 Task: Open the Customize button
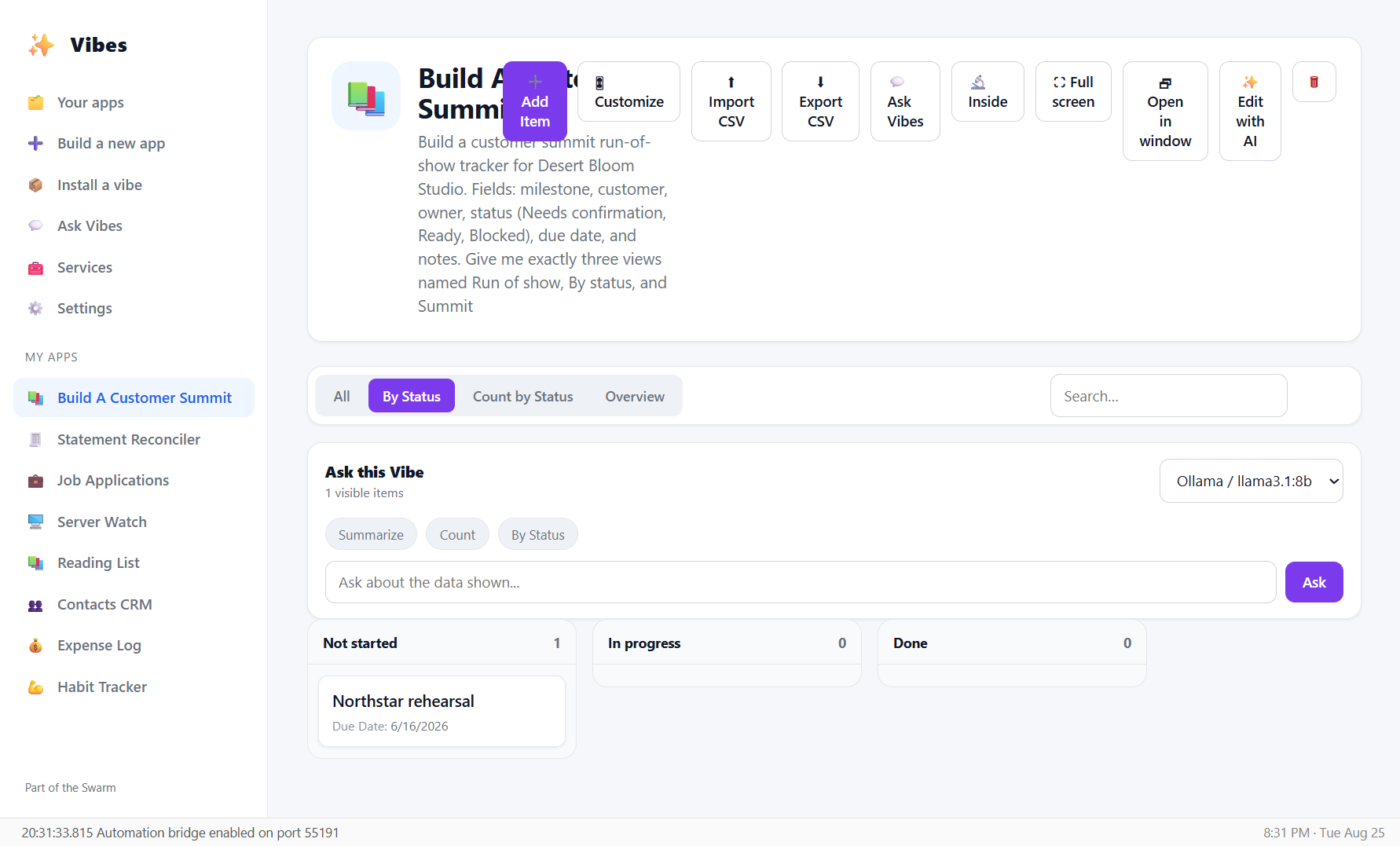[x=629, y=92]
